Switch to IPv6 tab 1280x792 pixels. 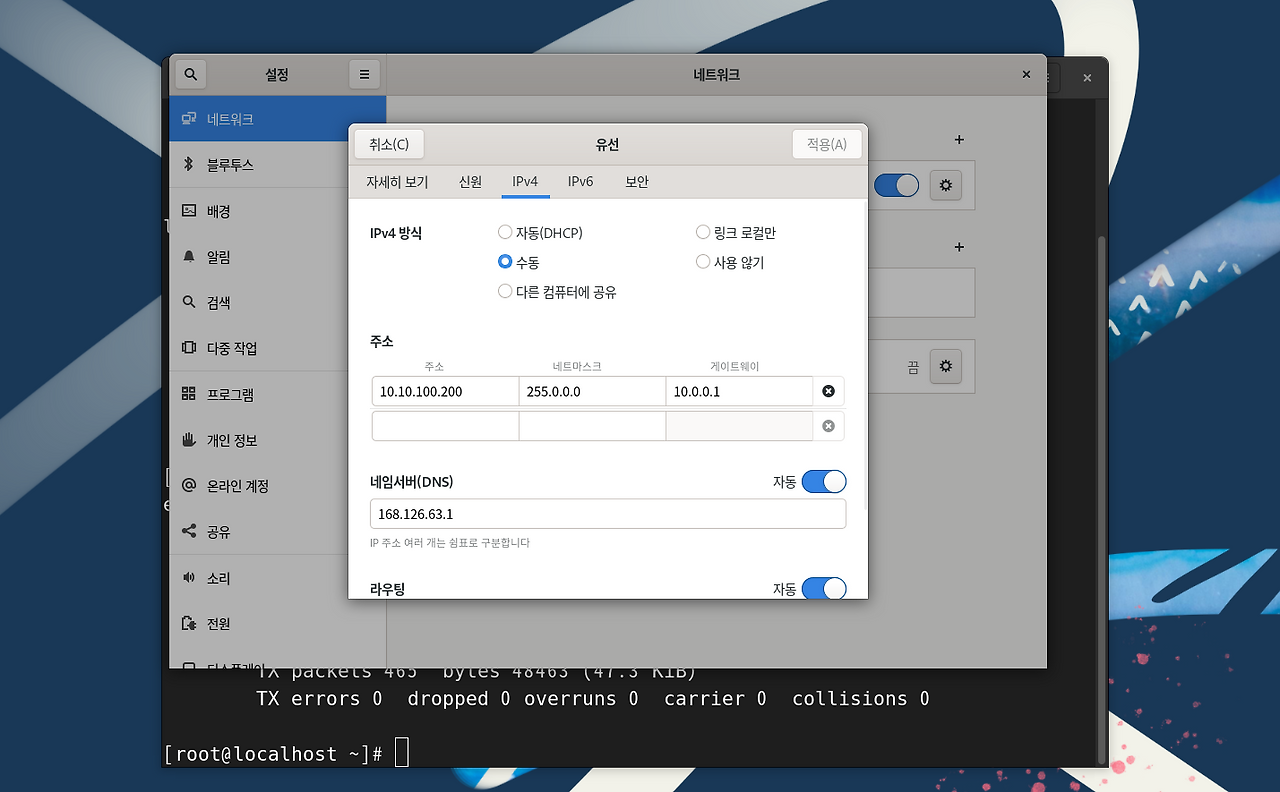point(581,182)
